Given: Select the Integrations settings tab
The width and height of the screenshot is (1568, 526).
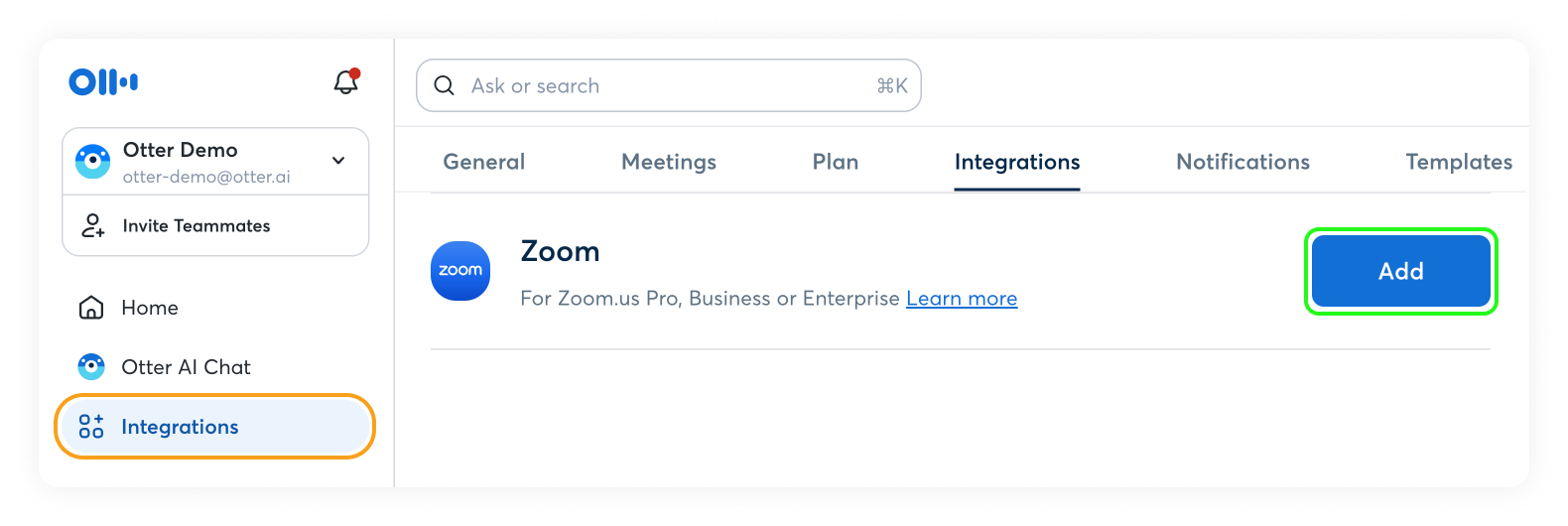Looking at the screenshot, I should pyautogui.click(x=1016, y=162).
